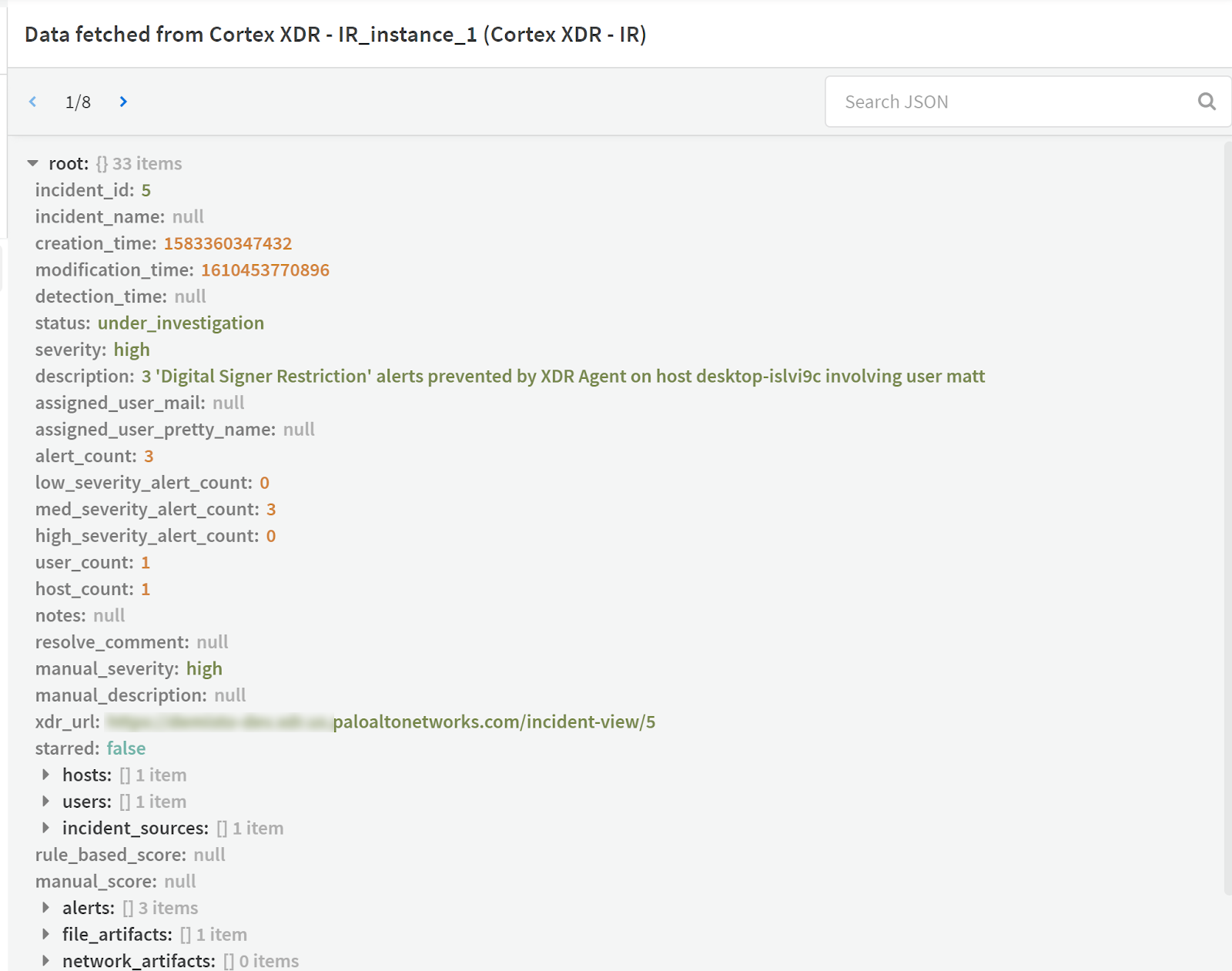Click the Data fetched from Cortex XDR title
The image size is (1232, 971).
click(336, 34)
